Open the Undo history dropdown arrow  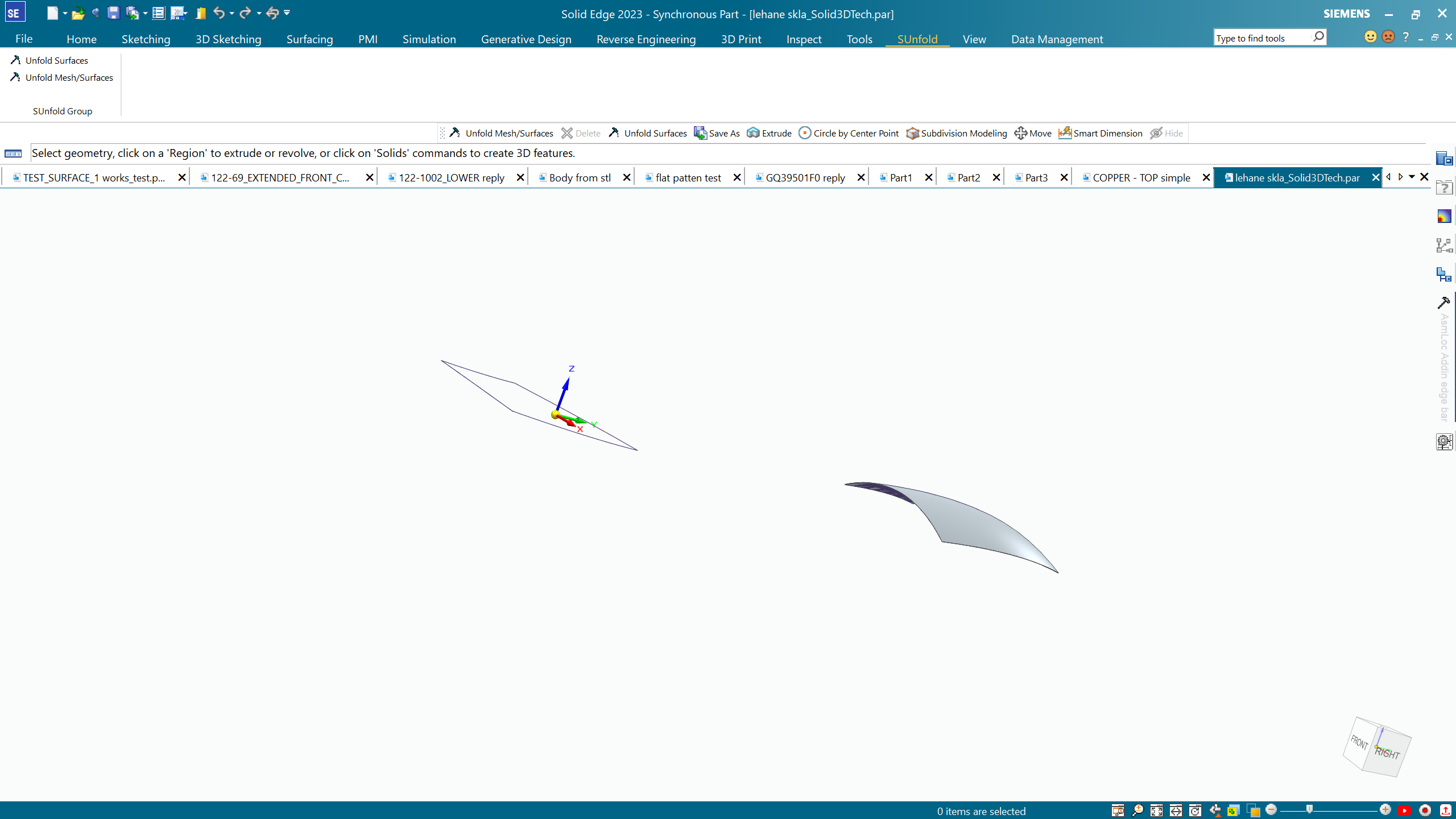click(x=231, y=13)
